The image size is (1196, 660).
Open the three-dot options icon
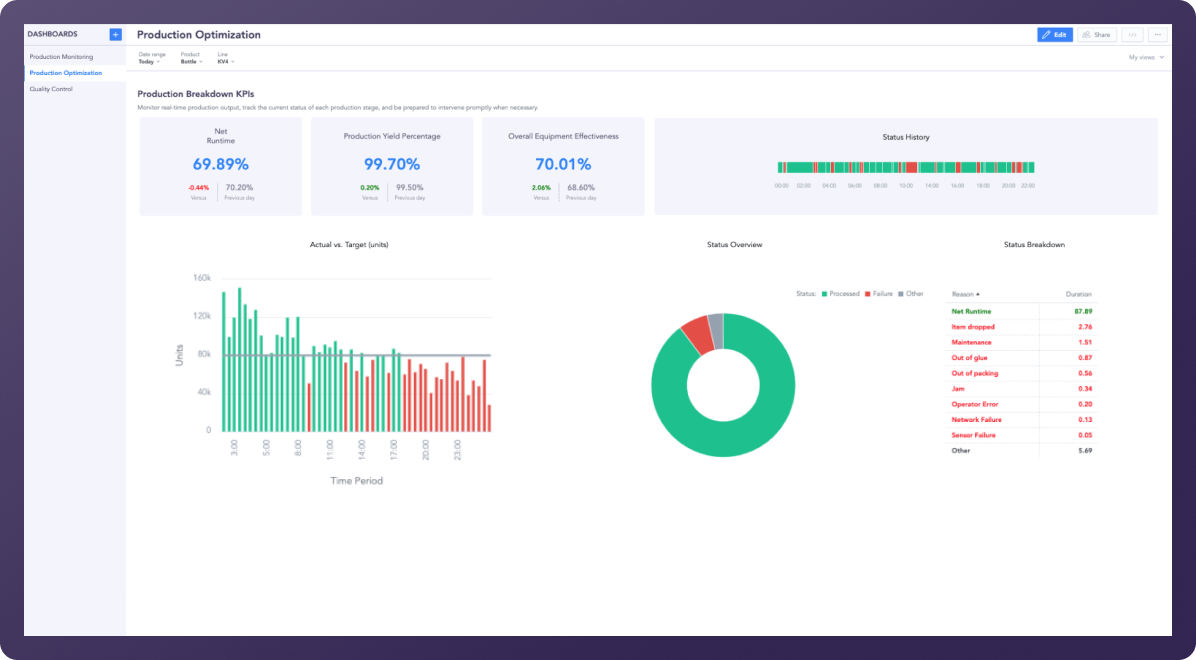1157,34
